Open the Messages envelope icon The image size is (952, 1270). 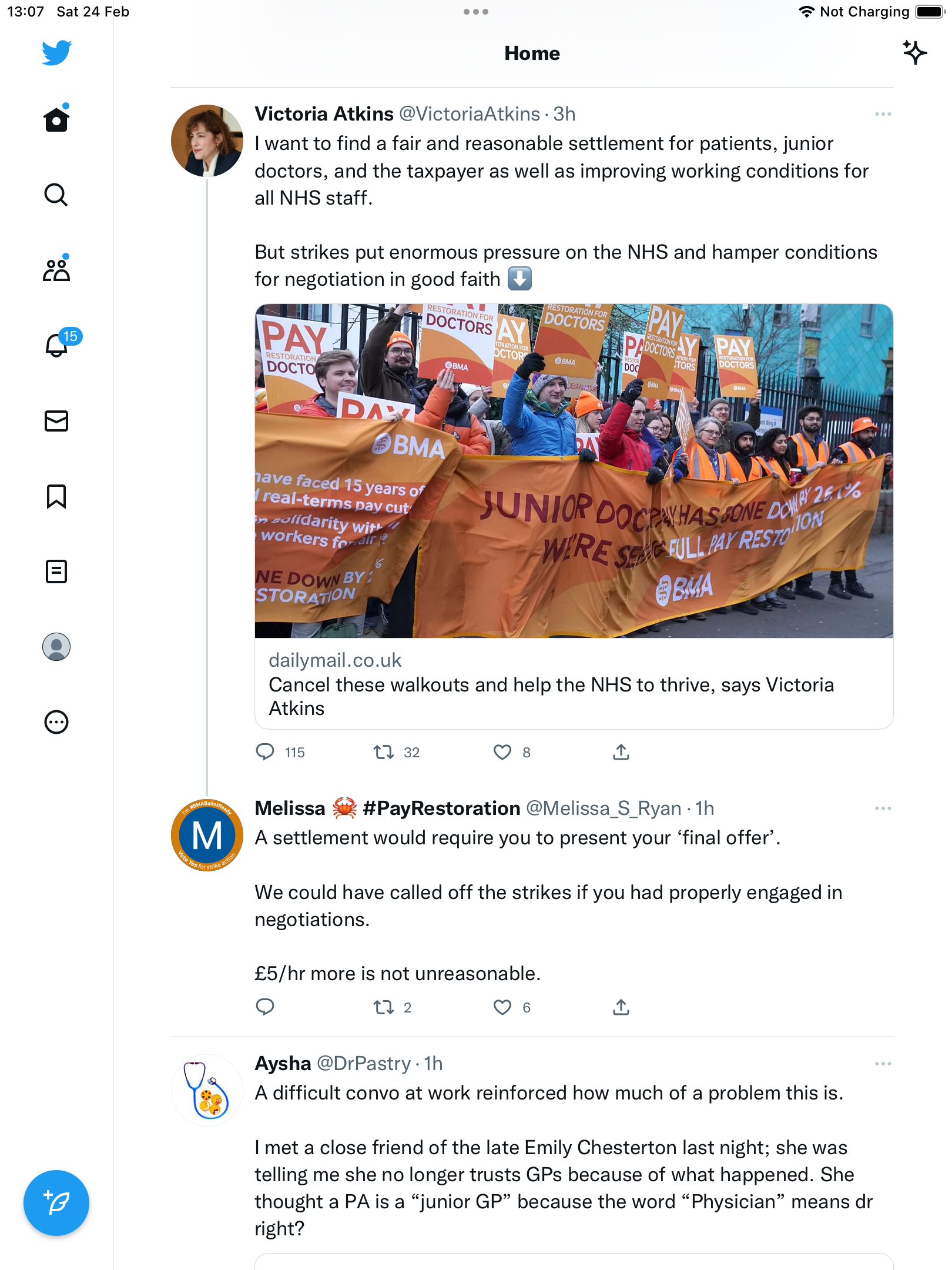[56, 421]
